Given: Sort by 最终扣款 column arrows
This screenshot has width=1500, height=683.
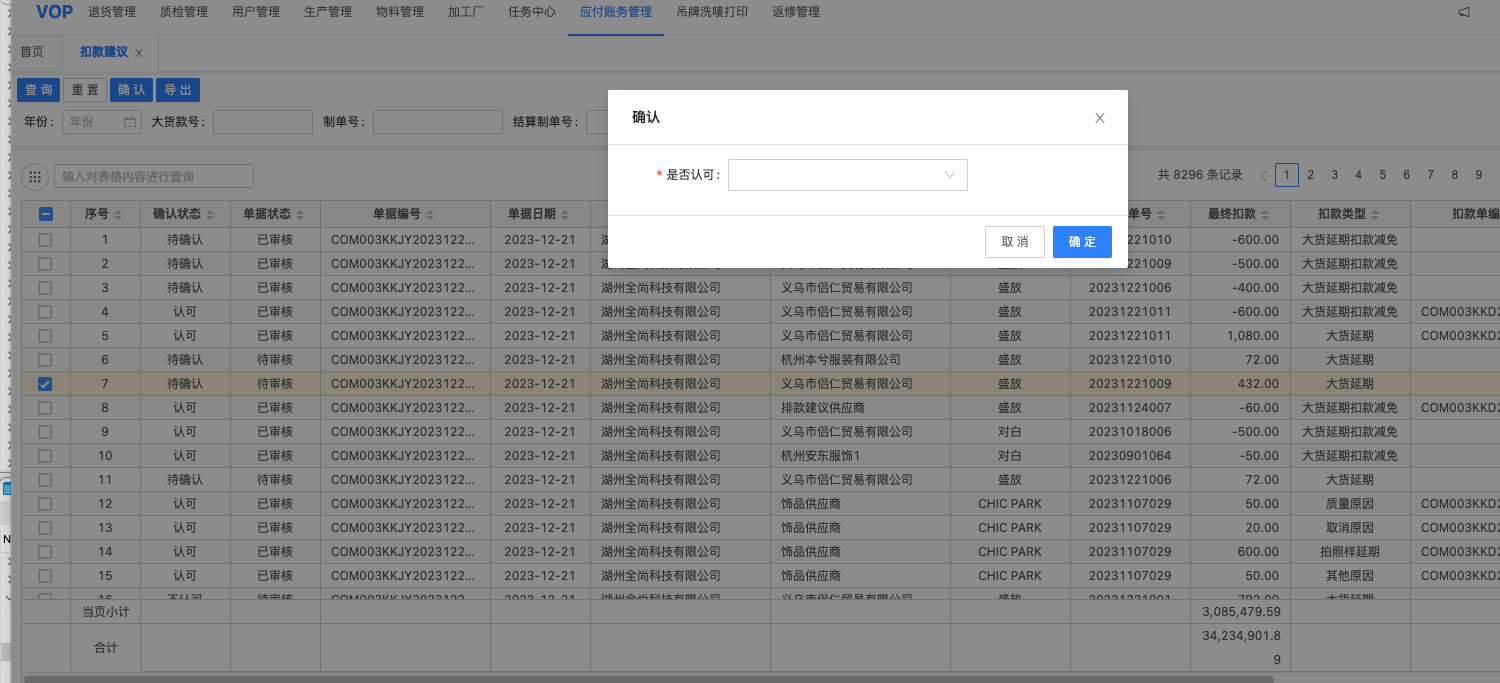Looking at the screenshot, I should coord(1264,215).
